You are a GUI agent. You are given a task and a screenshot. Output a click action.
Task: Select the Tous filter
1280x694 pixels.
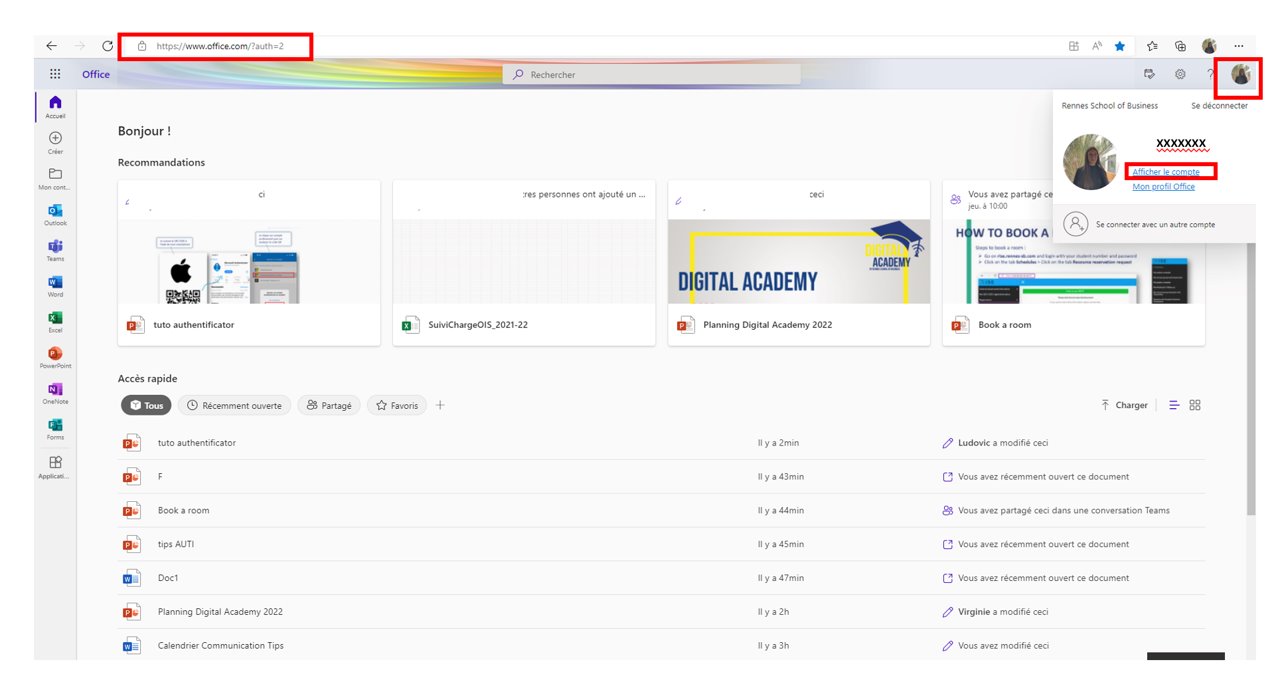(146, 405)
